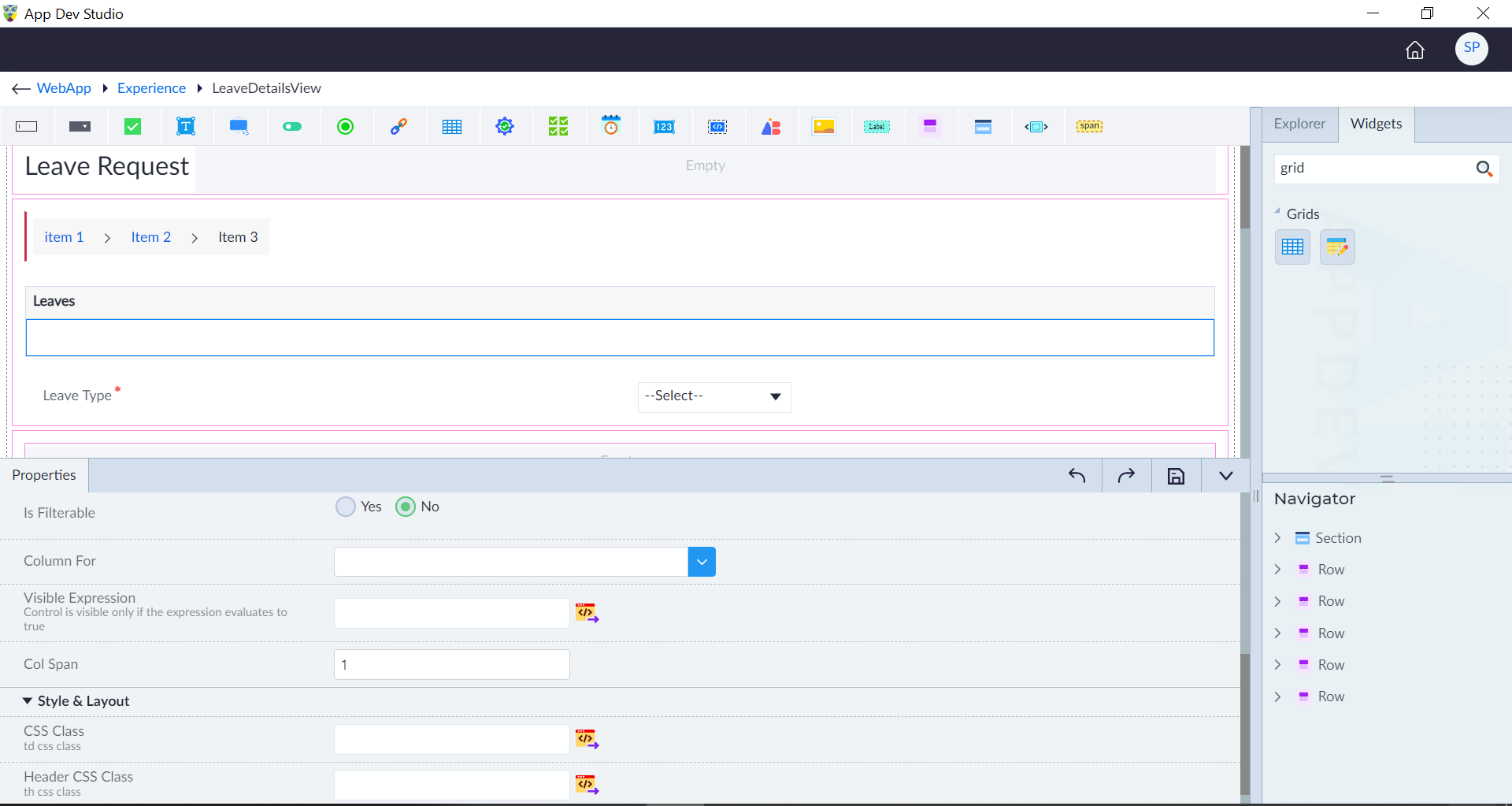Select the grid widget icon in toolbar
Viewport: 1512px width, 806px height.
[x=452, y=127]
